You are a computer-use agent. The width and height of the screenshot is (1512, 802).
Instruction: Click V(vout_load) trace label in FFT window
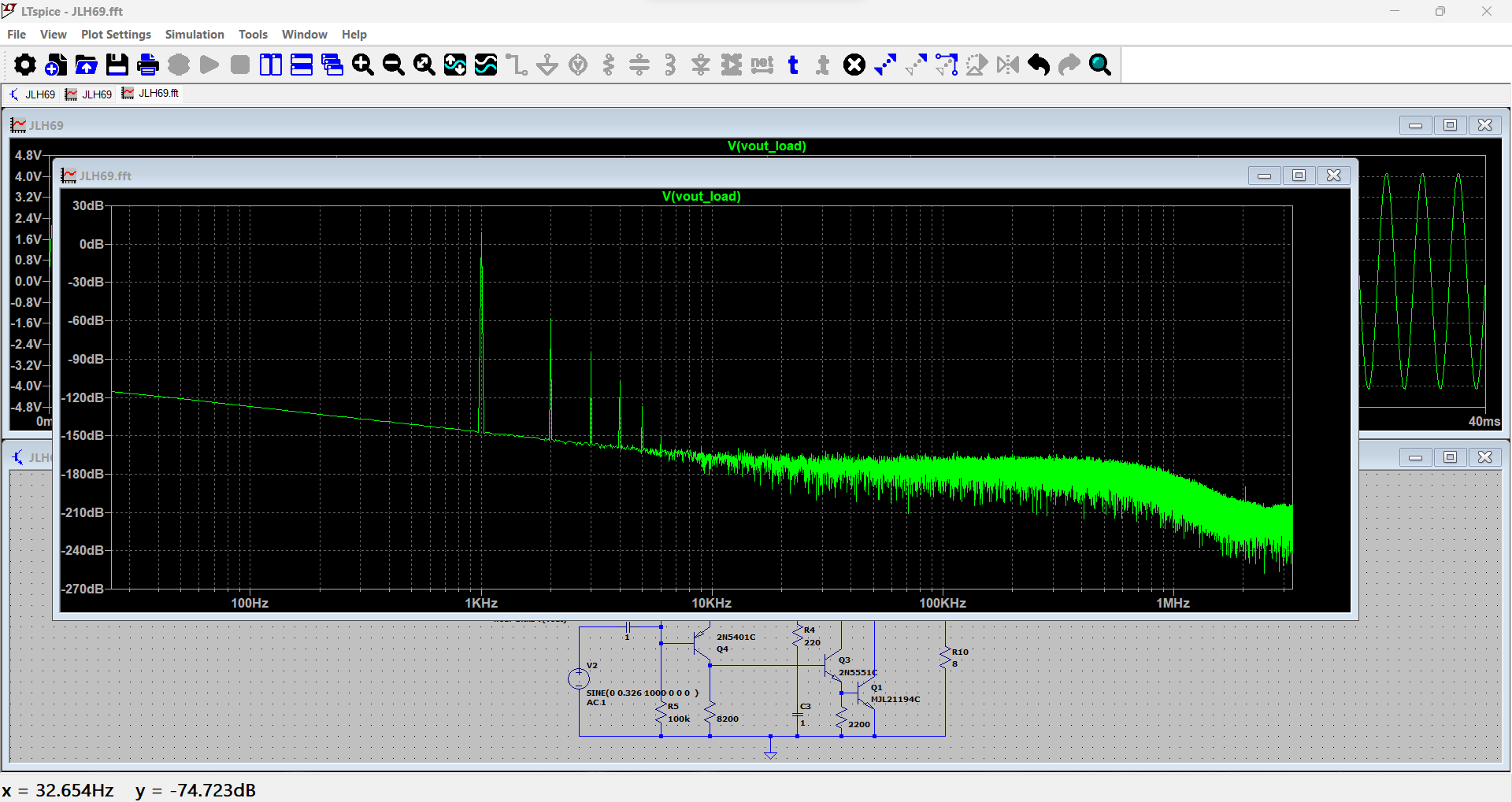coord(702,197)
